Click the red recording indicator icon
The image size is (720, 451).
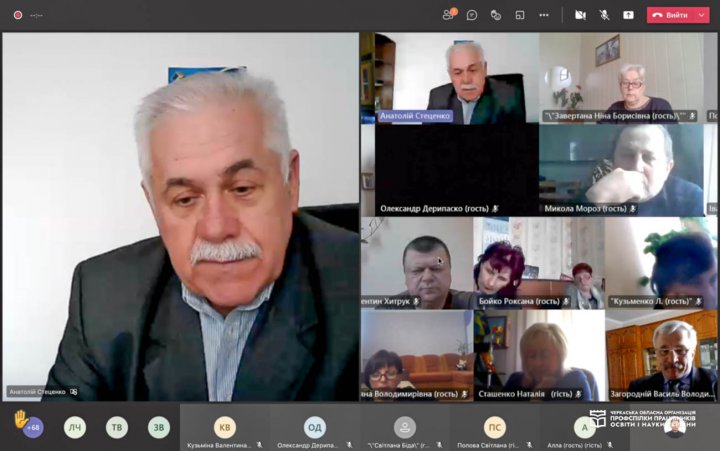click(17, 15)
